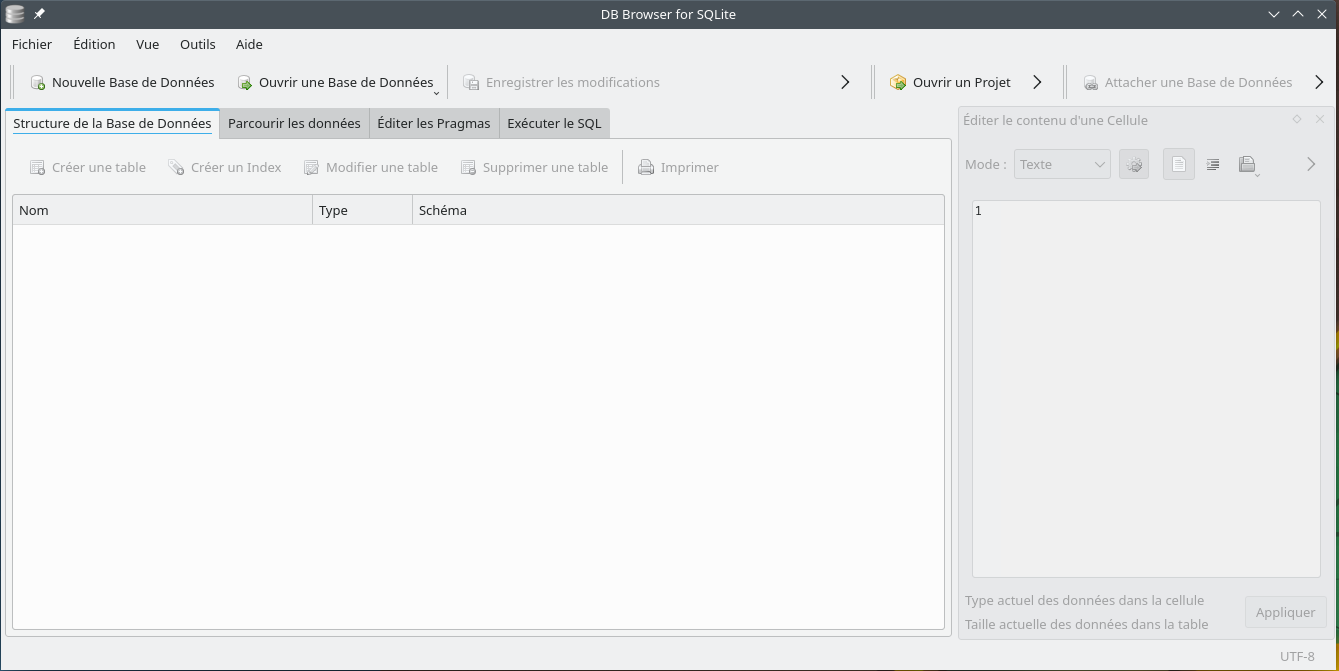Expand project toolbar overflow chevron
The height and width of the screenshot is (671, 1339).
(1037, 82)
